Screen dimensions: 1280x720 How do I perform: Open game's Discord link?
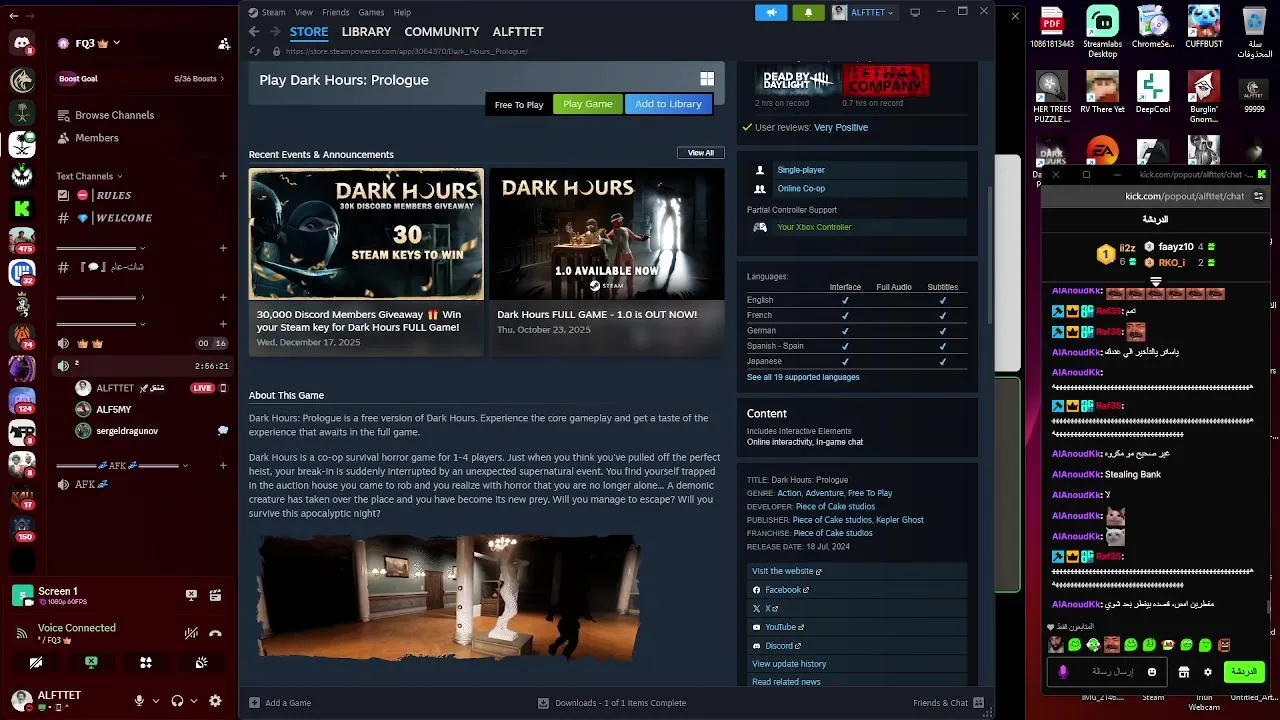[x=776, y=646]
